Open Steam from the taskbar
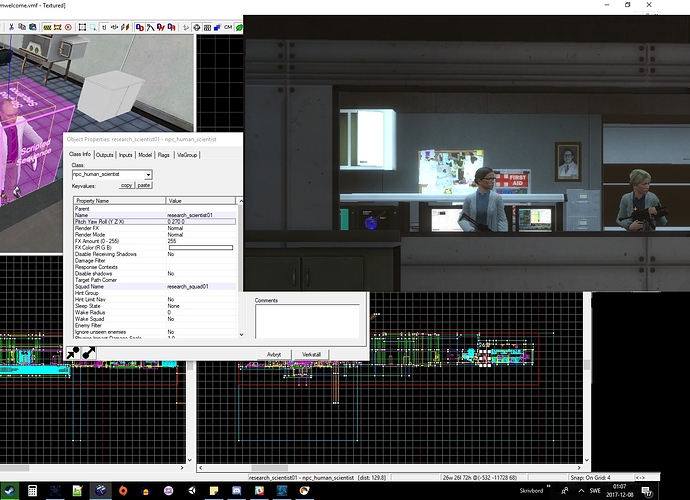Image resolution: width=690 pixels, height=500 pixels. click(x=9, y=491)
